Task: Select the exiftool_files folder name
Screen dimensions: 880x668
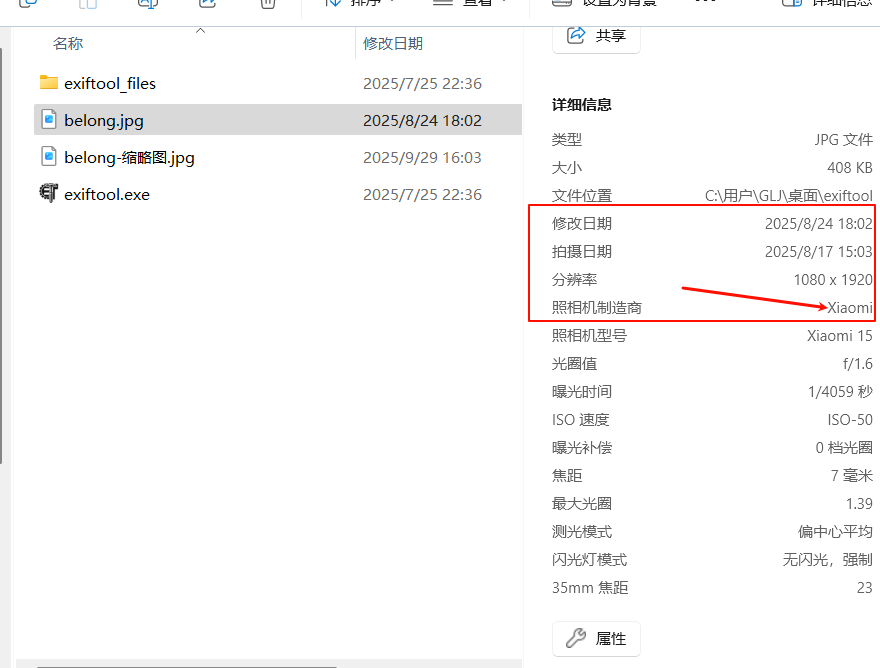Action: pyautogui.click(x=110, y=84)
